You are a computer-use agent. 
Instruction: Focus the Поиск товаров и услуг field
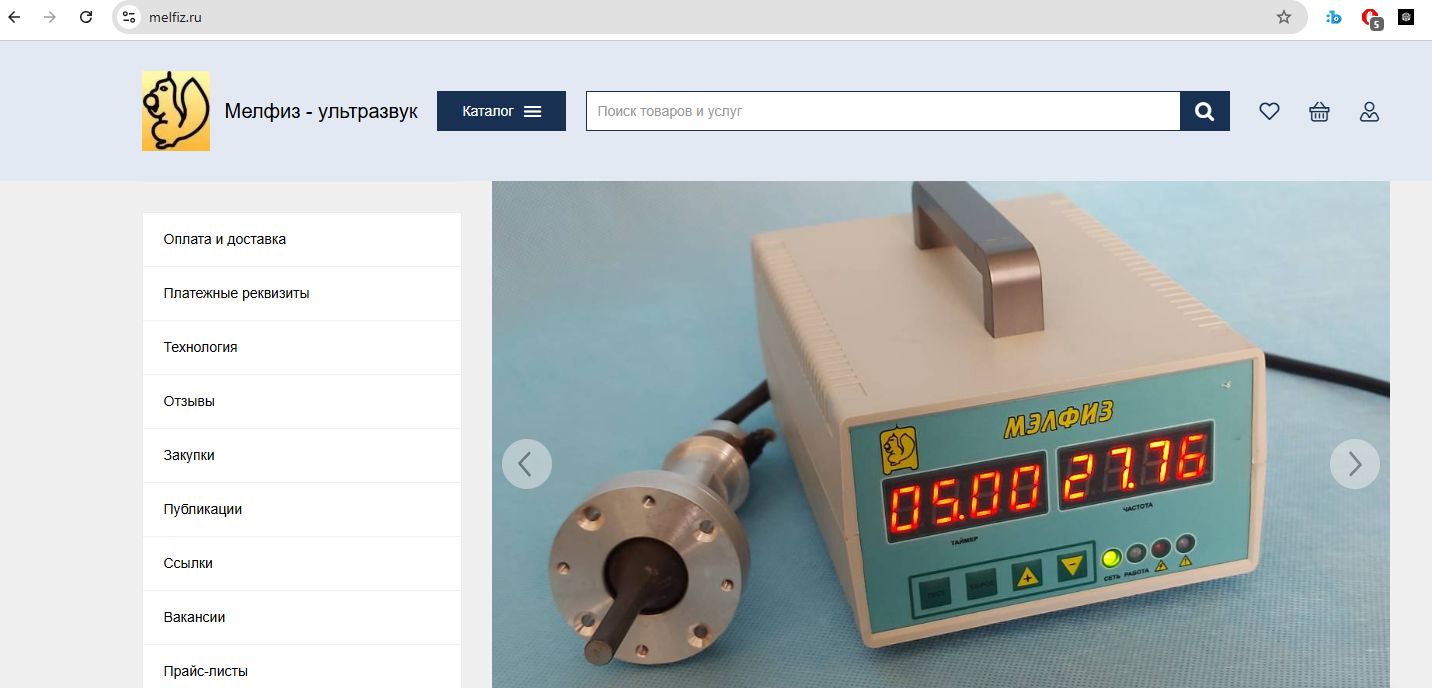[x=882, y=111]
